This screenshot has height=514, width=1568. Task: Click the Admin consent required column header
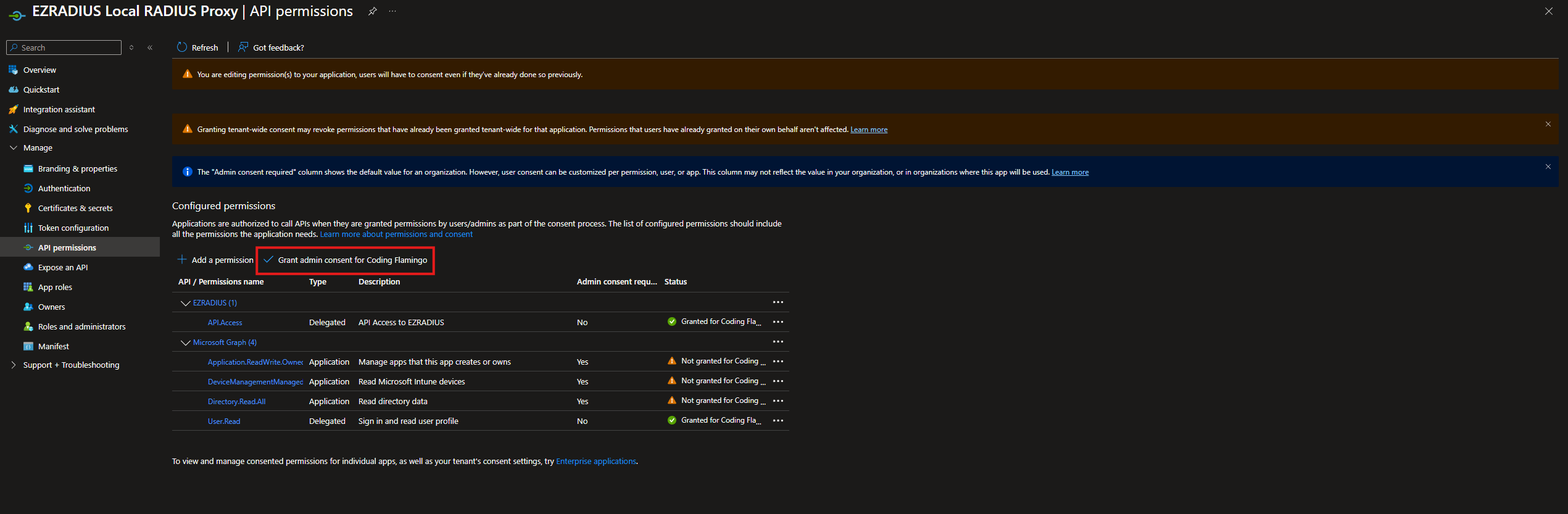(616, 282)
